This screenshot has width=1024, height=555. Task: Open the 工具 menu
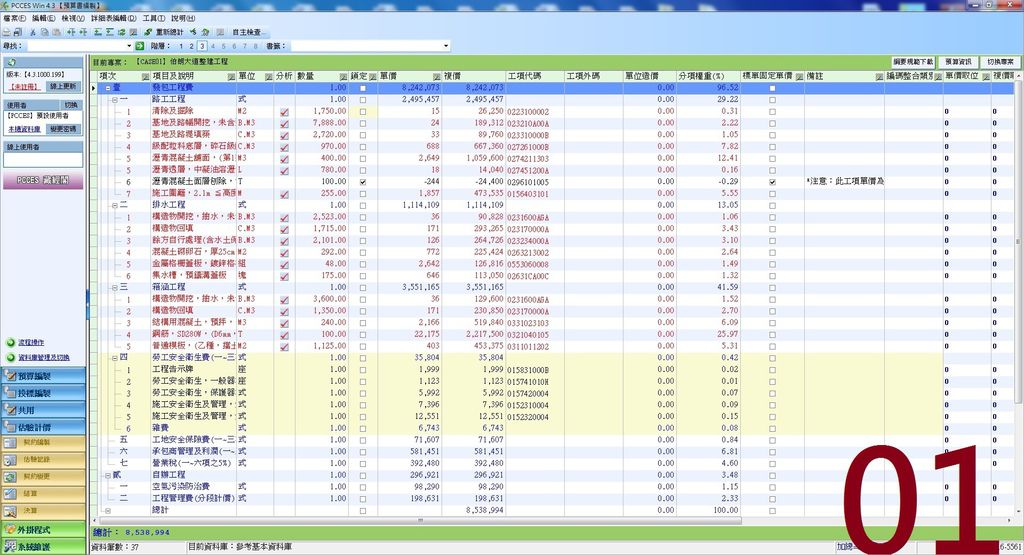coord(153,18)
